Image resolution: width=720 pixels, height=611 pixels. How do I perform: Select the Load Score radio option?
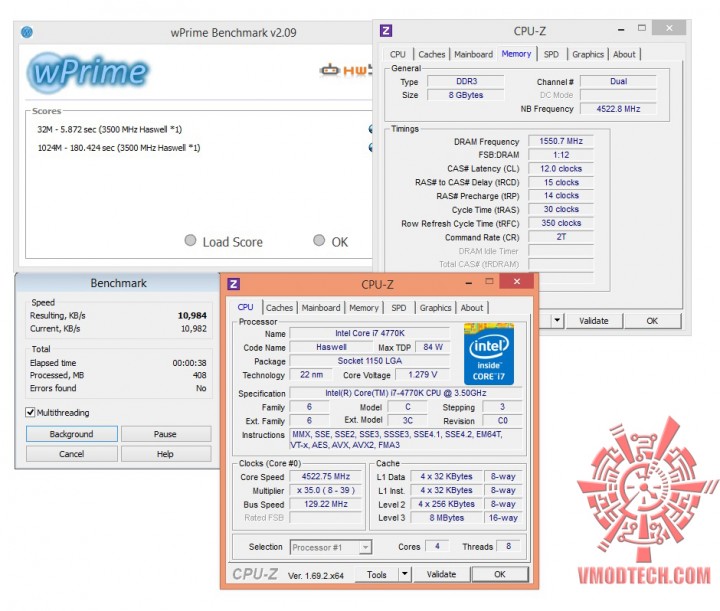(x=190, y=240)
